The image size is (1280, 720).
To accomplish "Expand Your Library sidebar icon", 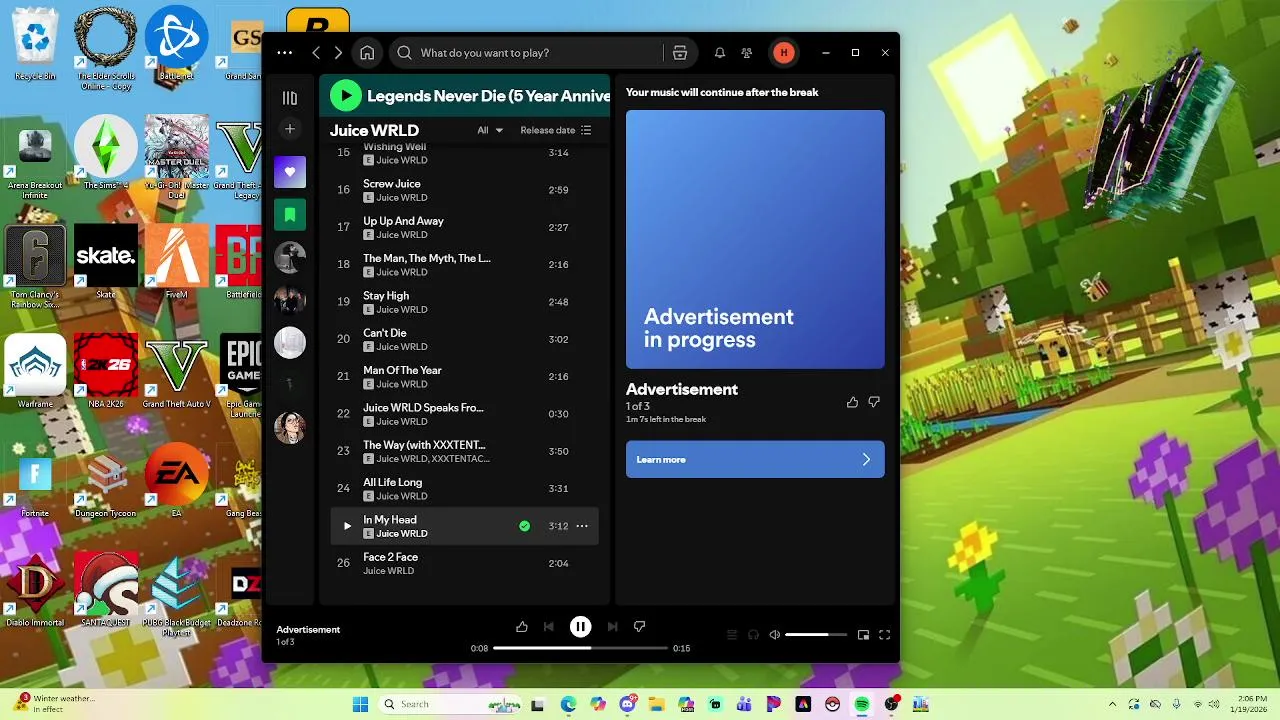I will [290, 98].
